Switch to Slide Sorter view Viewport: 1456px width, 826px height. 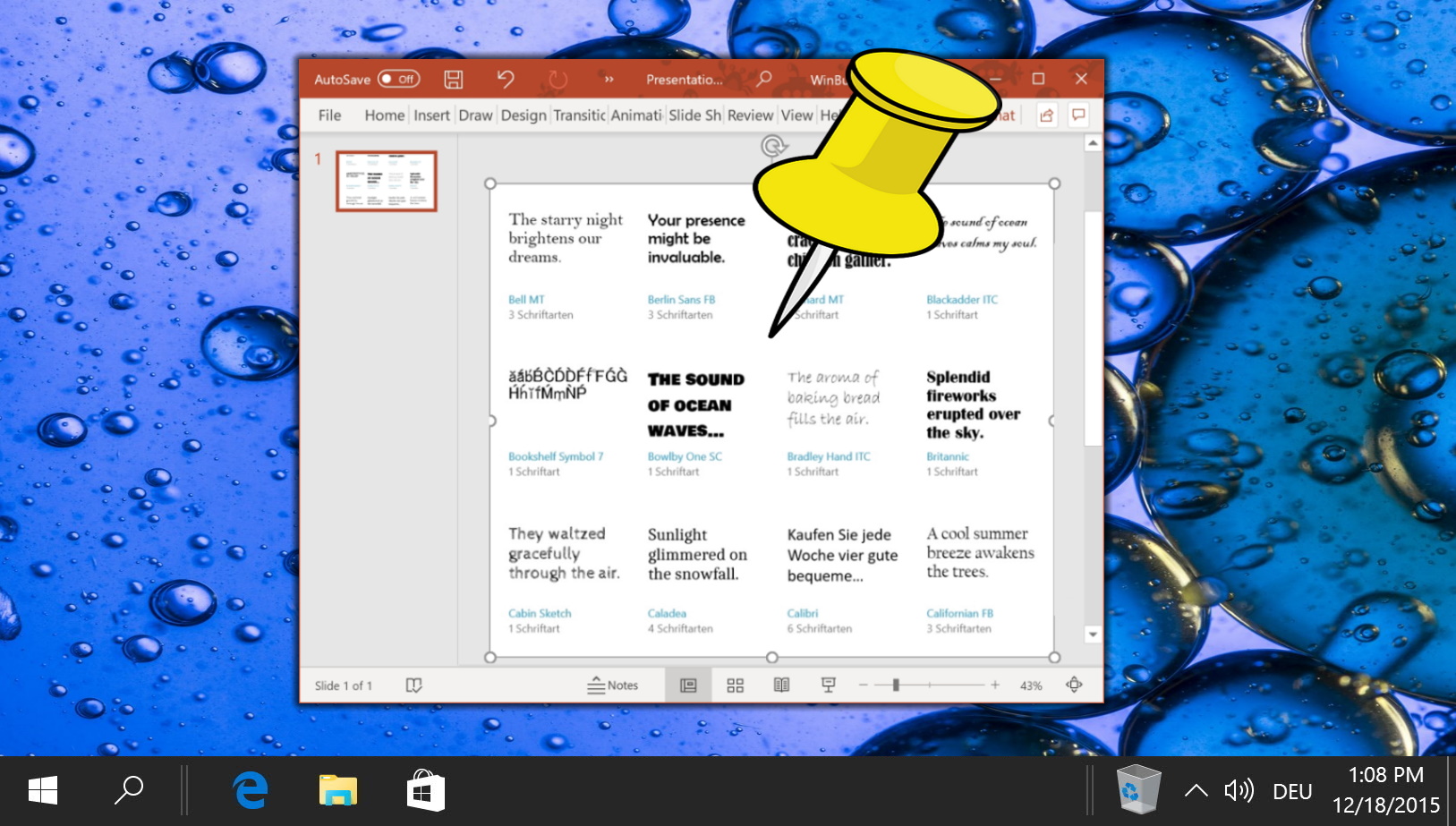click(x=736, y=685)
